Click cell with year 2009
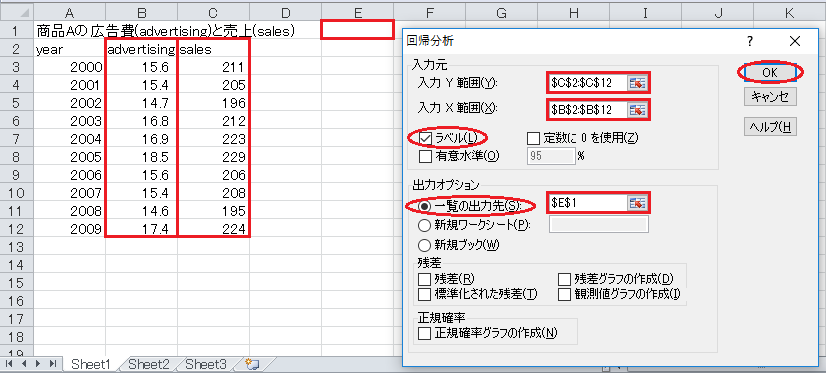The width and height of the screenshot is (826, 373). [x=69, y=229]
